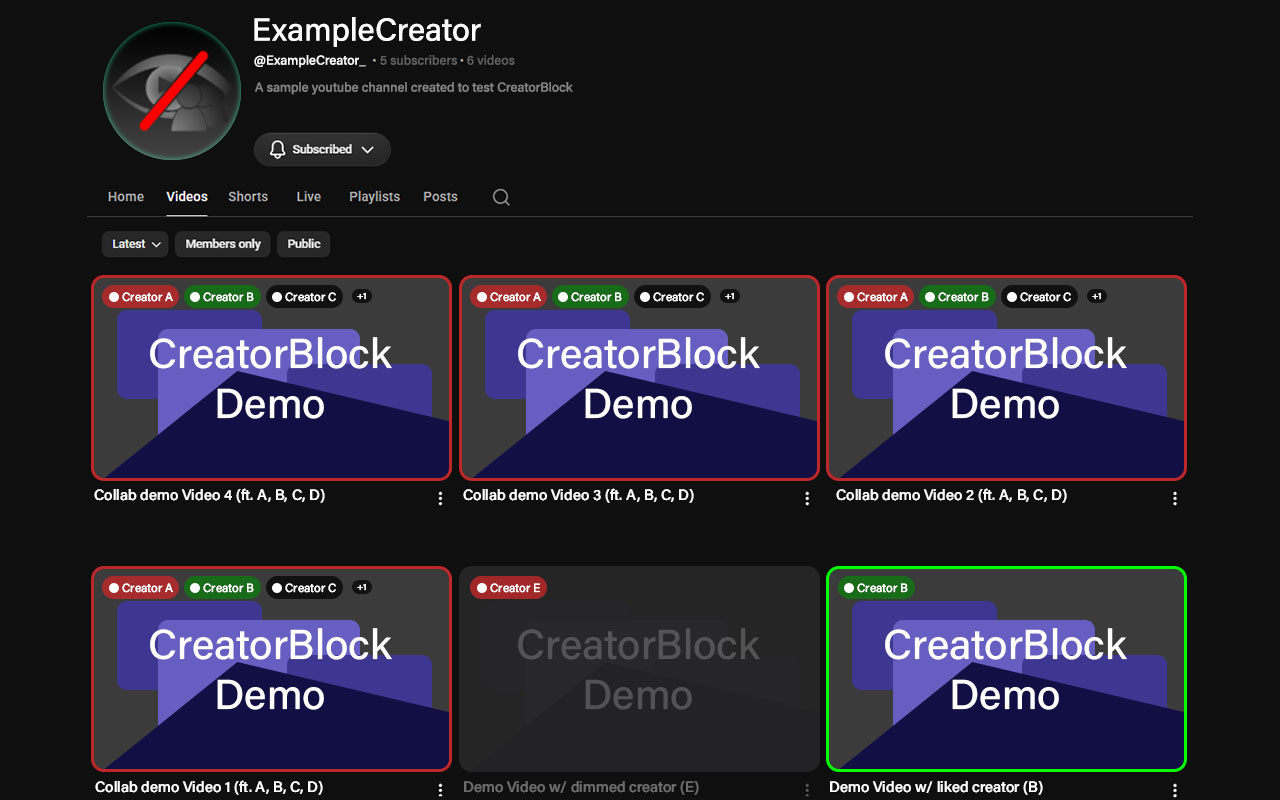Open the dimmed Creator E video thumbnail
1280x800 pixels.
(x=639, y=669)
